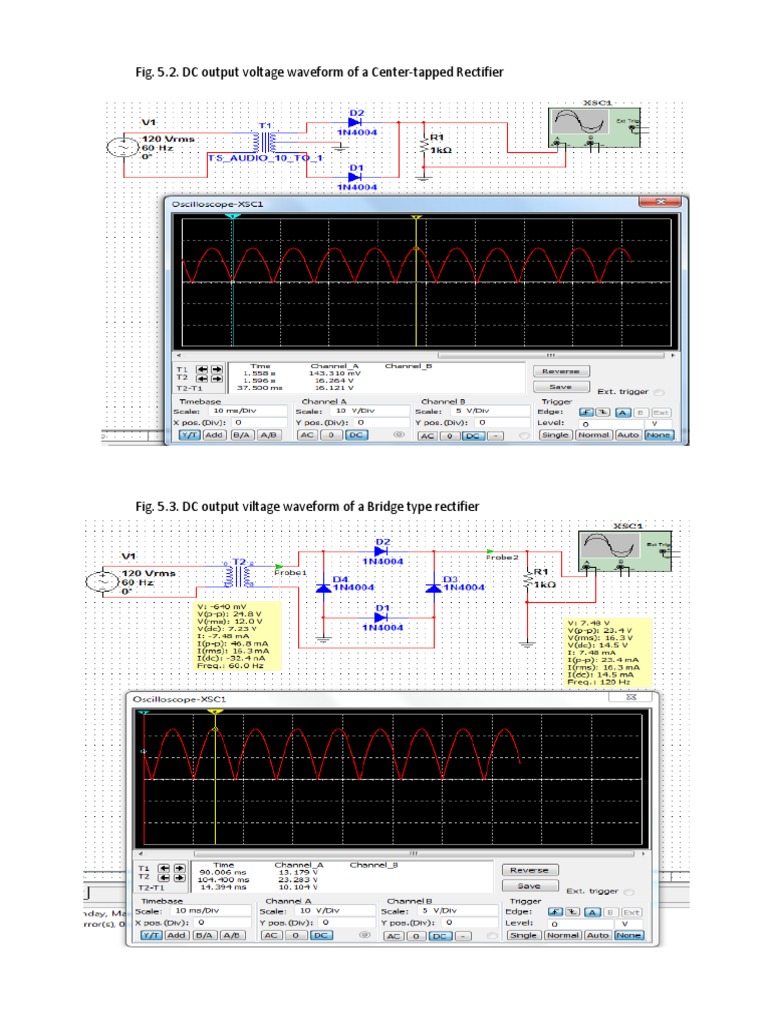Click yellow T2 cursor marker in upper oscilloscope
The width and height of the screenshot is (768, 1024).
[x=417, y=216]
